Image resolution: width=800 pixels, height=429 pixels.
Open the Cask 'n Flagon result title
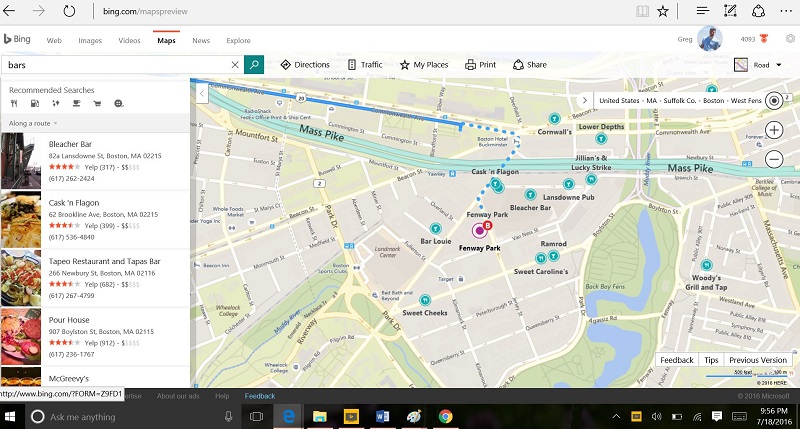(74, 203)
